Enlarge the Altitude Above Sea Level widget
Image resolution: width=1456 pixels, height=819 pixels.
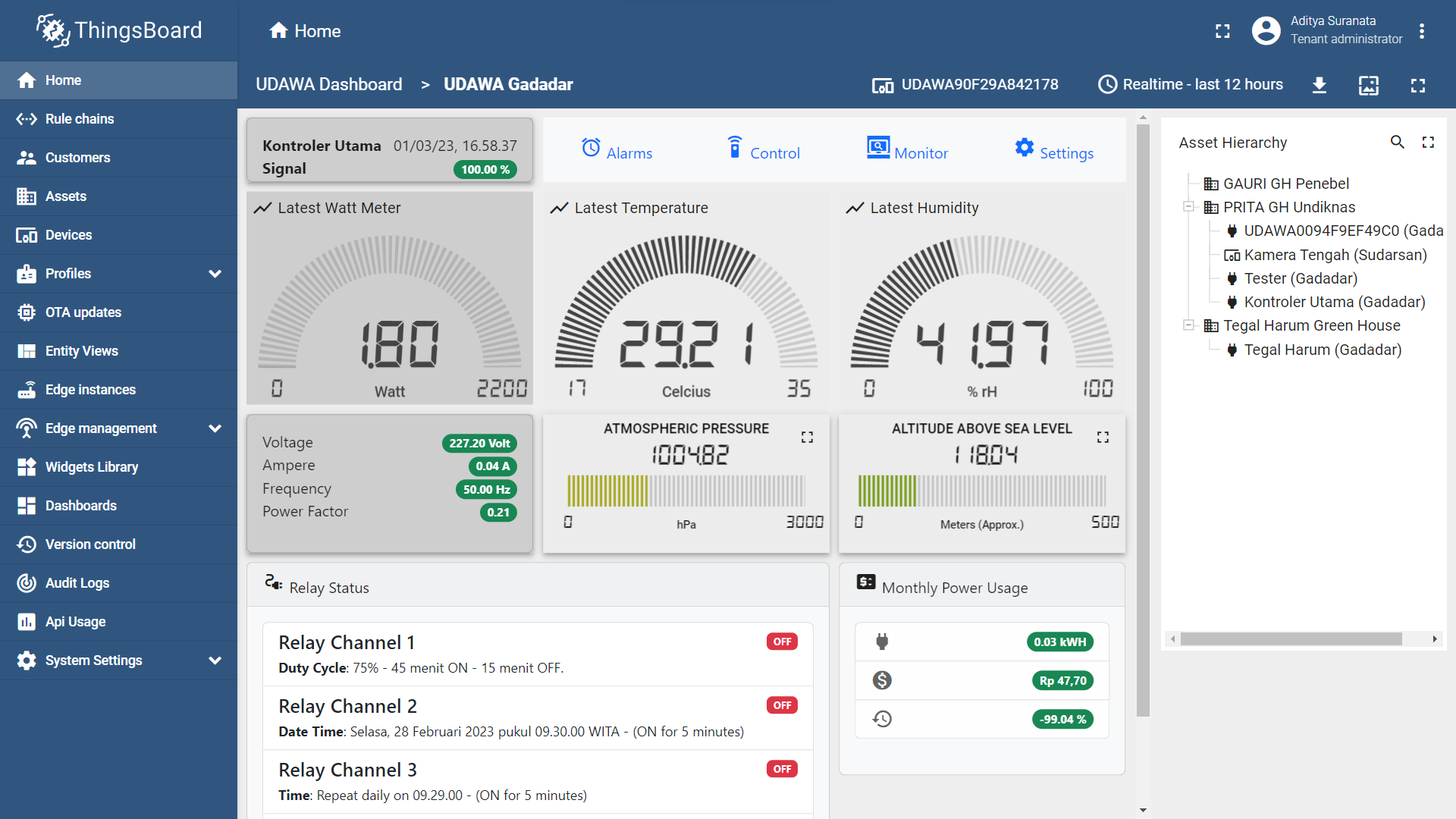pos(1103,438)
